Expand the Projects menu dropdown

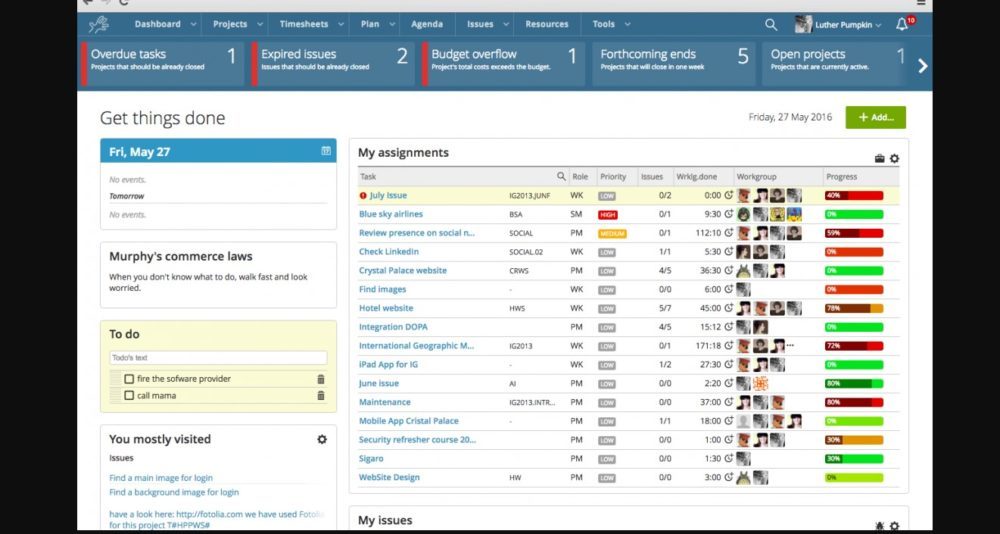(x=237, y=24)
